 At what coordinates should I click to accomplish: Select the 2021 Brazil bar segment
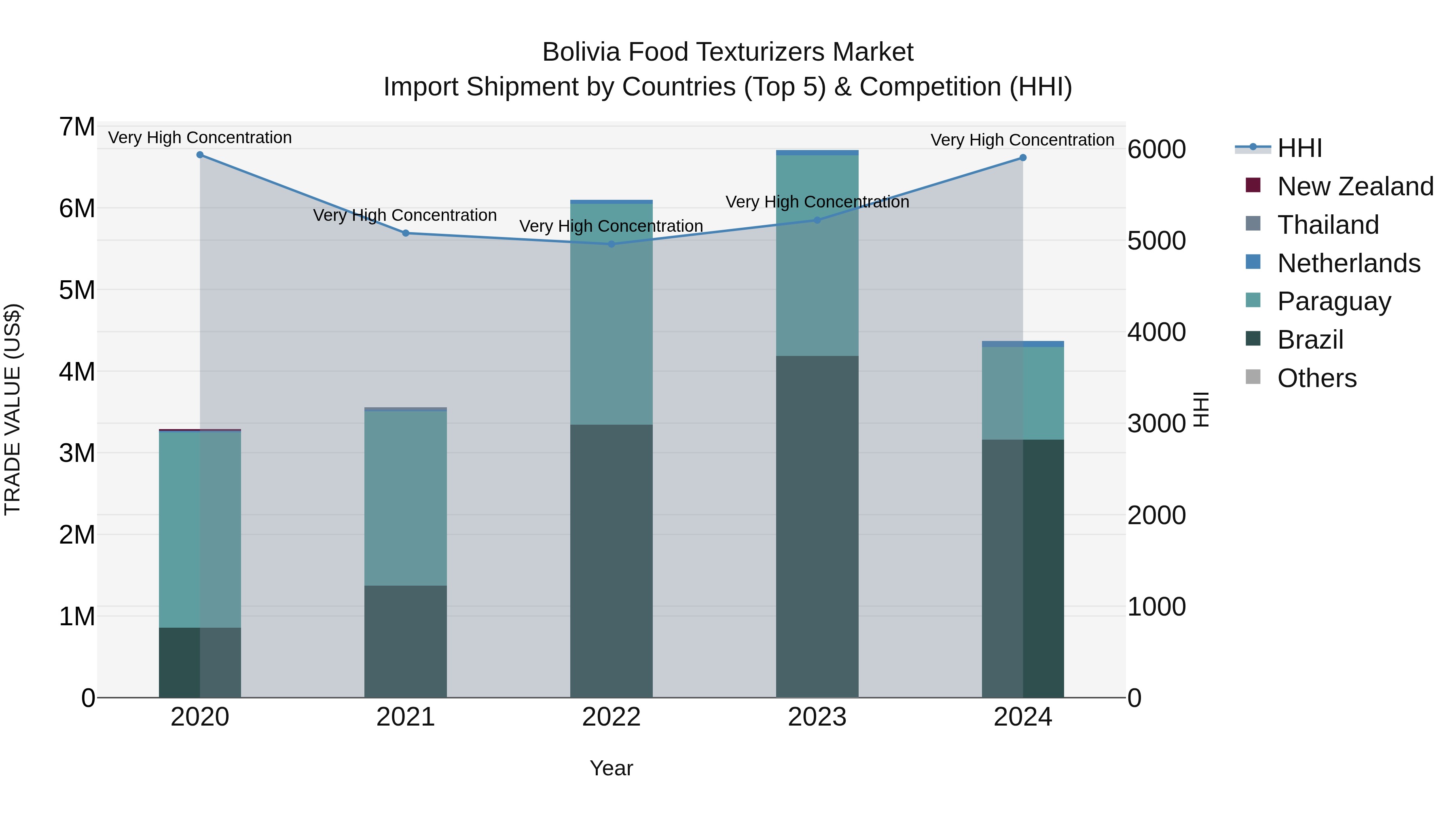tap(405, 641)
